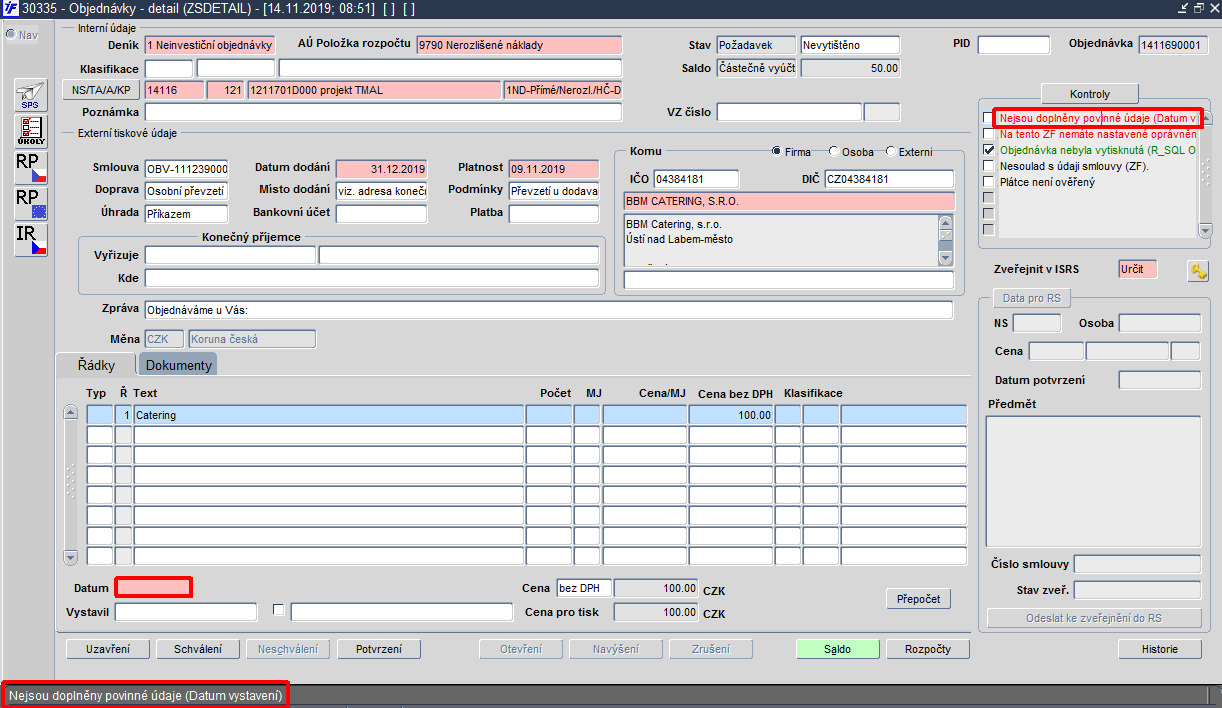
Task: Click the empty red Datum field
Action: pos(153,587)
